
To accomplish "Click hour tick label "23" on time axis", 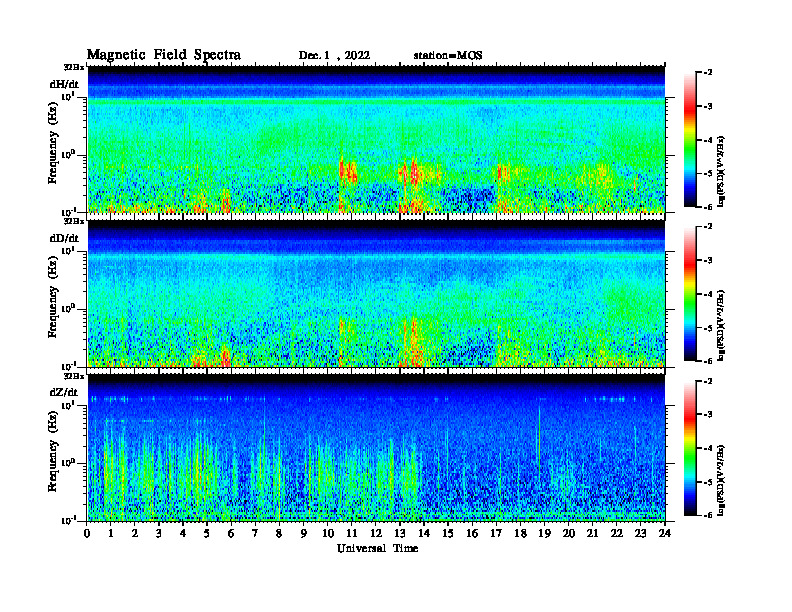I will click(x=640, y=534).
